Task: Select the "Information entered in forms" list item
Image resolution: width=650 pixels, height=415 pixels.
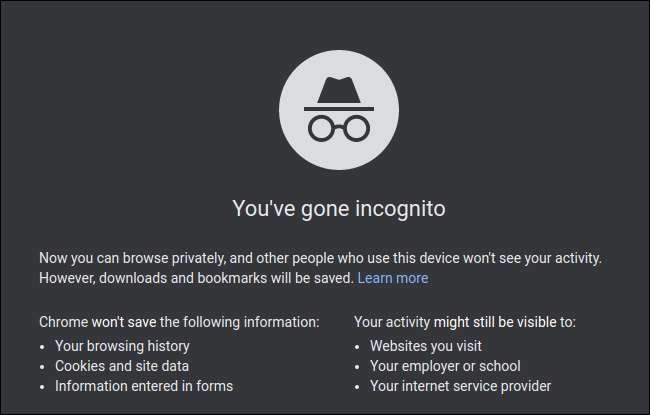Action: click(144, 386)
